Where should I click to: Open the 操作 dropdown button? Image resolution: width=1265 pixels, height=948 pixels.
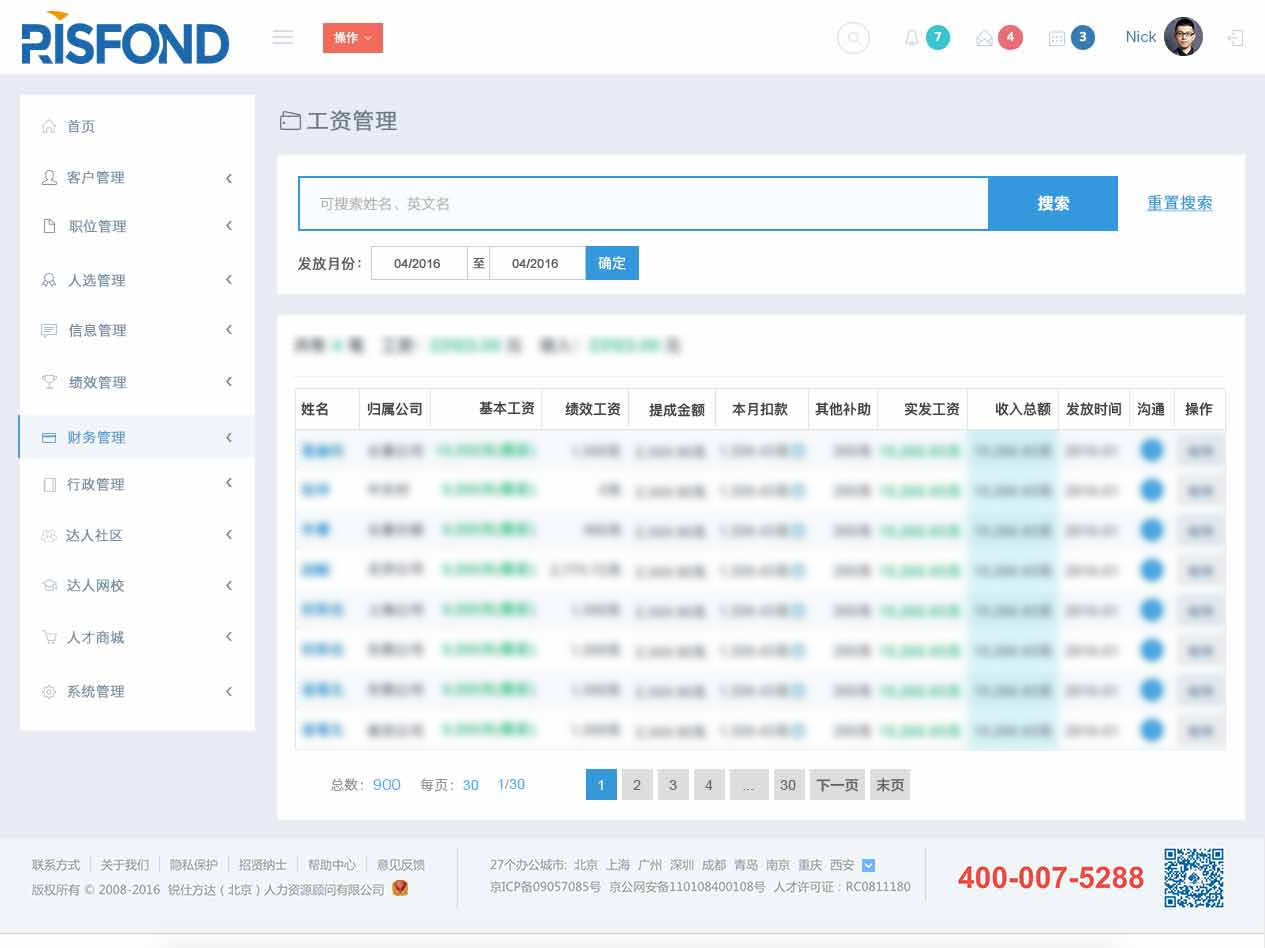pyautogui.click(x=352, y=38)
